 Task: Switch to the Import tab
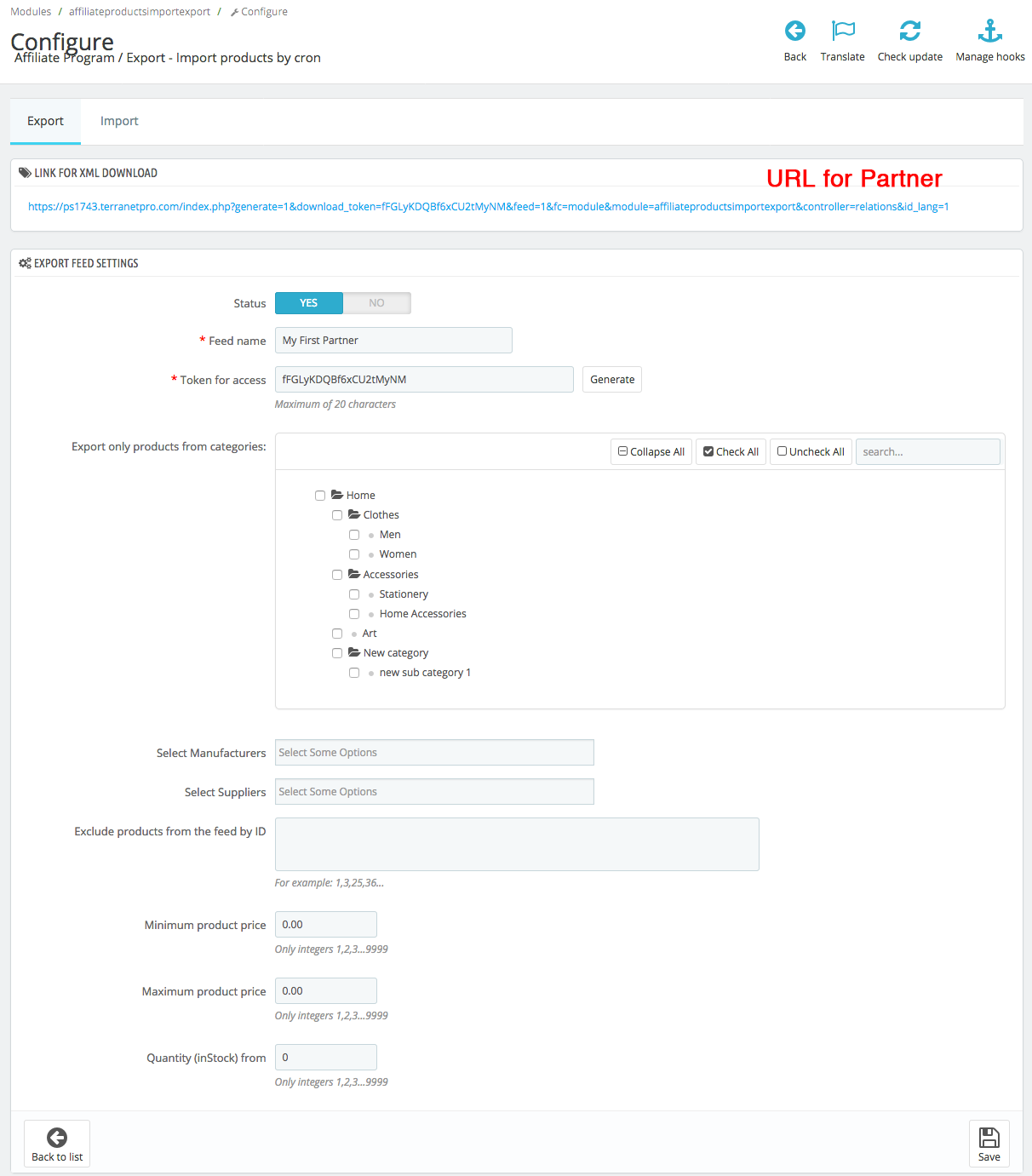click(x=119, y=121)
